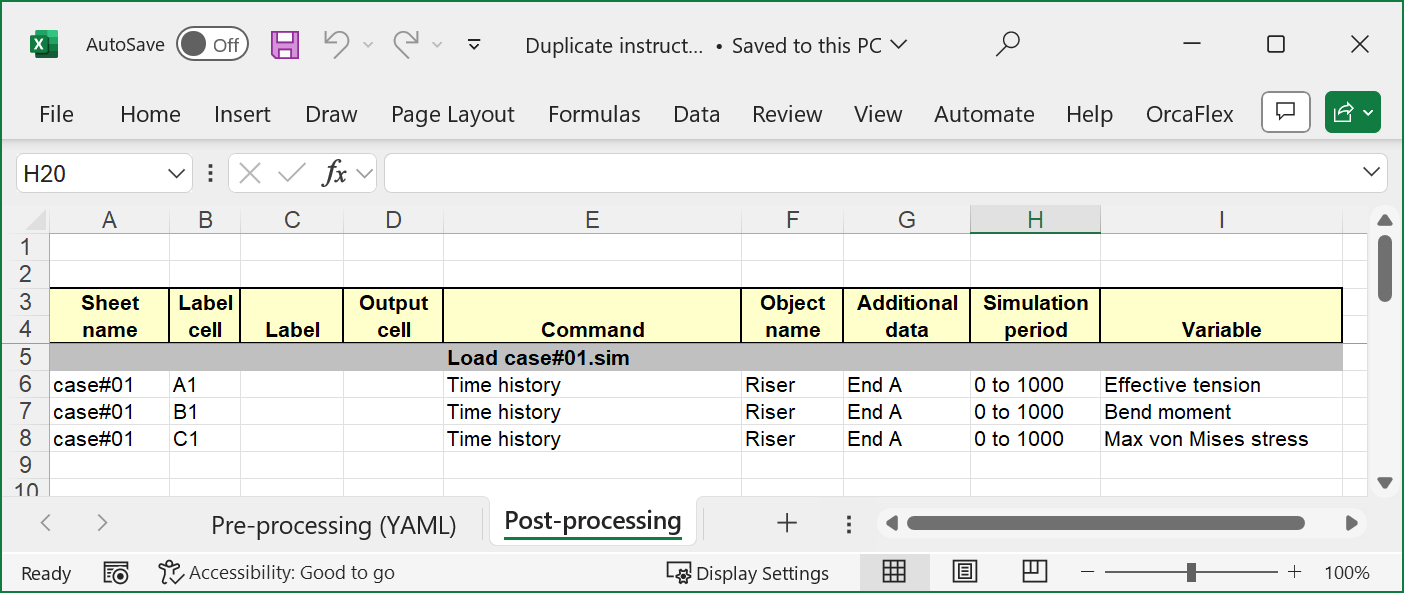Open Display Settings in status bar
The height and width of the screenshot is (593, 1404).
pyautogui.click(x=748, y=573)
